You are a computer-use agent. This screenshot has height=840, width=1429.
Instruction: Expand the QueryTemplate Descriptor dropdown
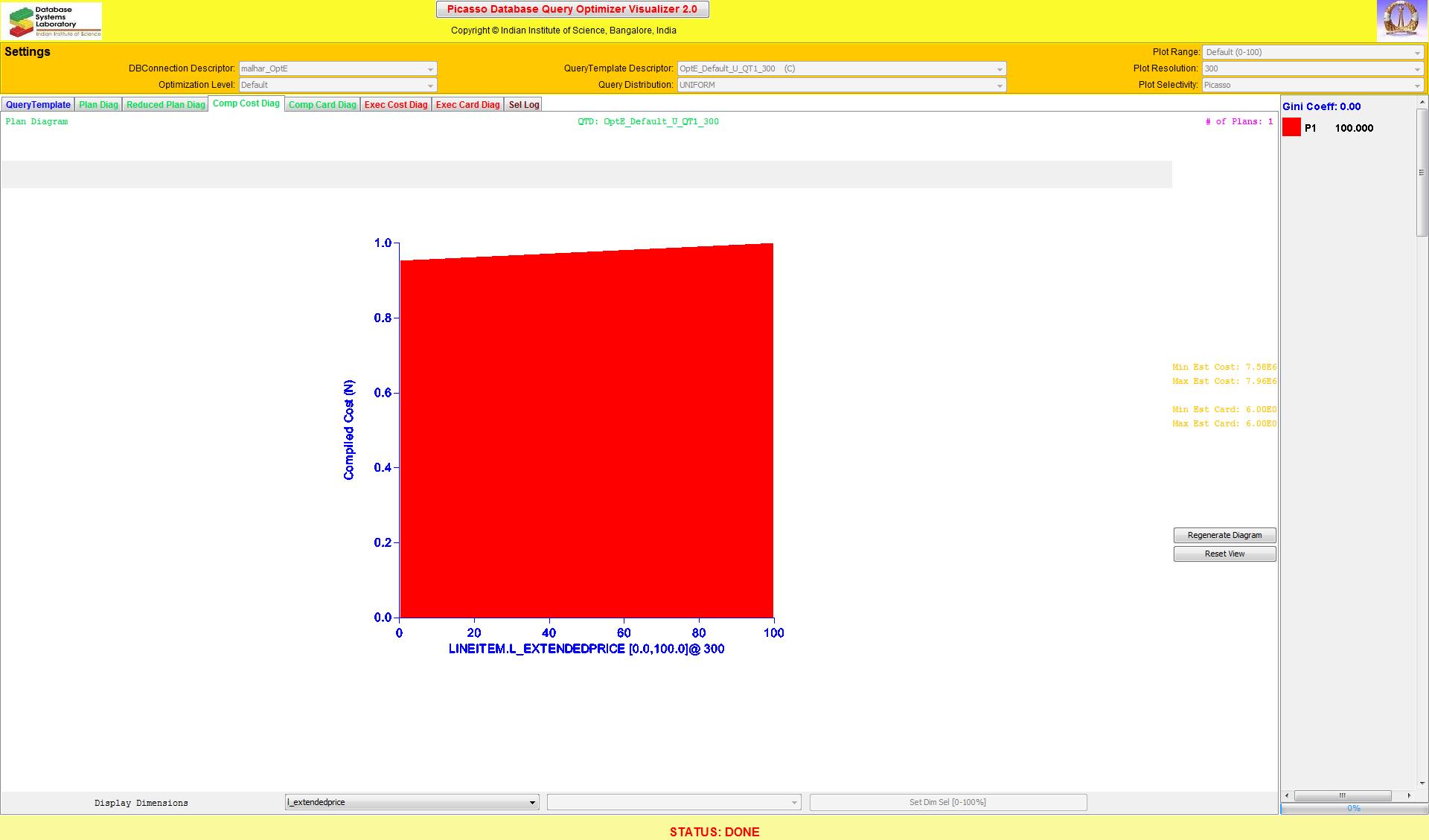pos(841,68)
